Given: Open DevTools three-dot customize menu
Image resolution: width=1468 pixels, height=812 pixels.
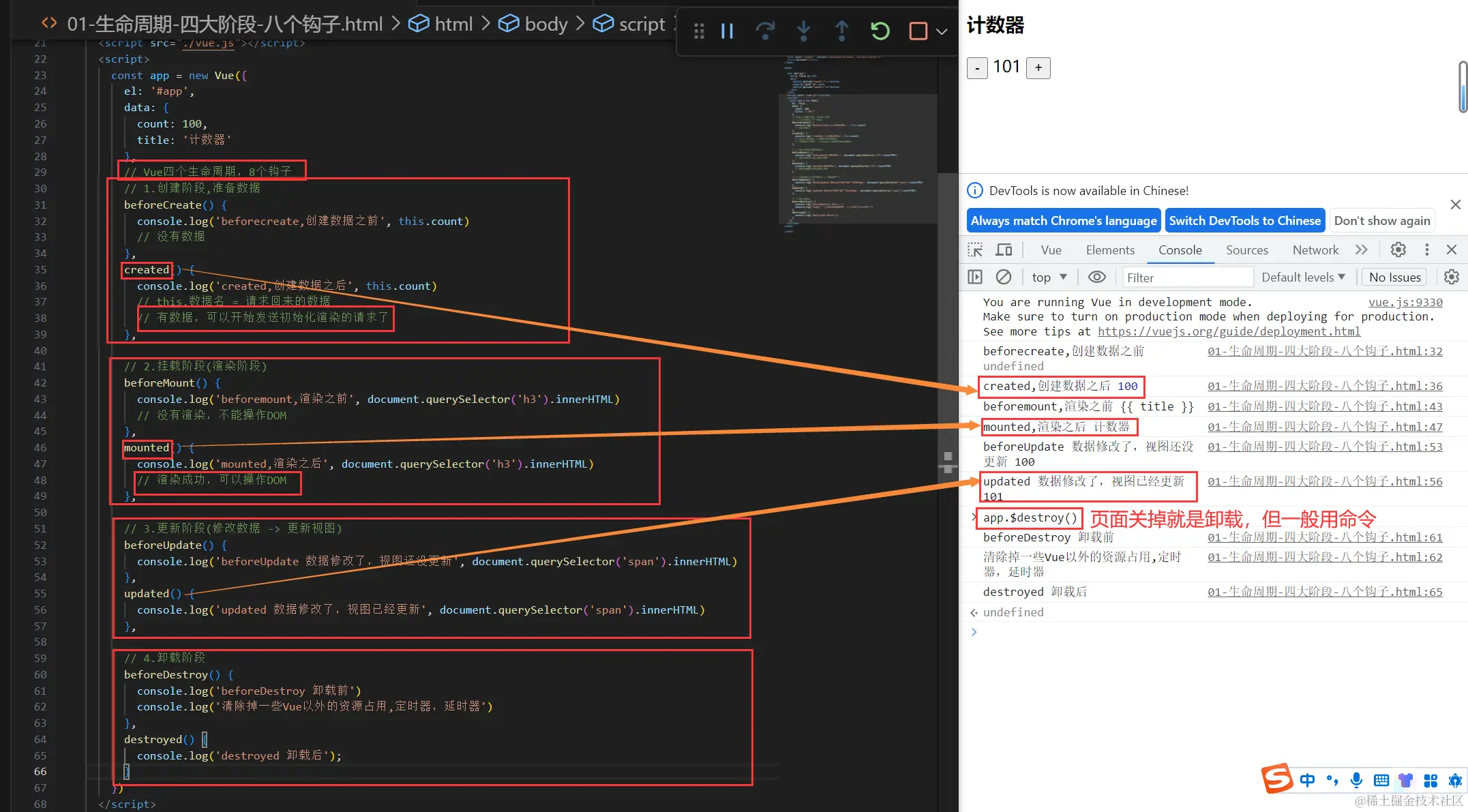Looking at the screenshot, I should pos(1426,250).
